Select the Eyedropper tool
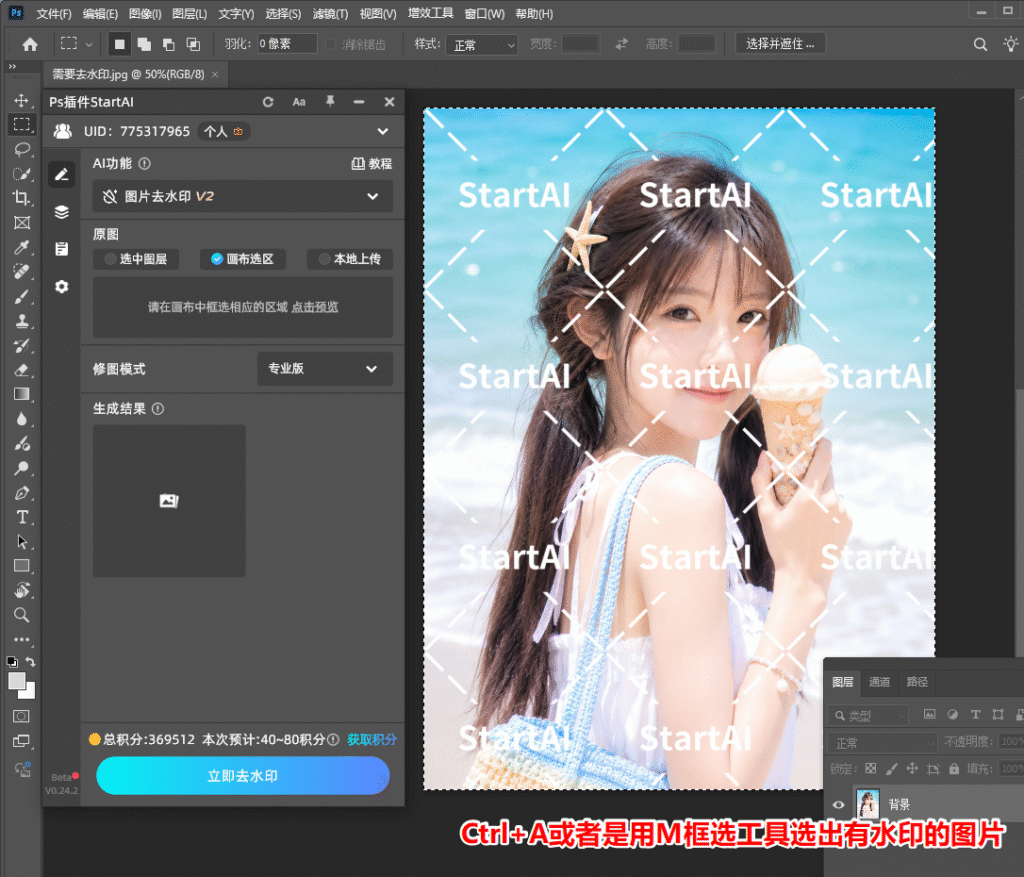Image resolution: width=1024 pixels, height=877 pixels. [22, 247]
